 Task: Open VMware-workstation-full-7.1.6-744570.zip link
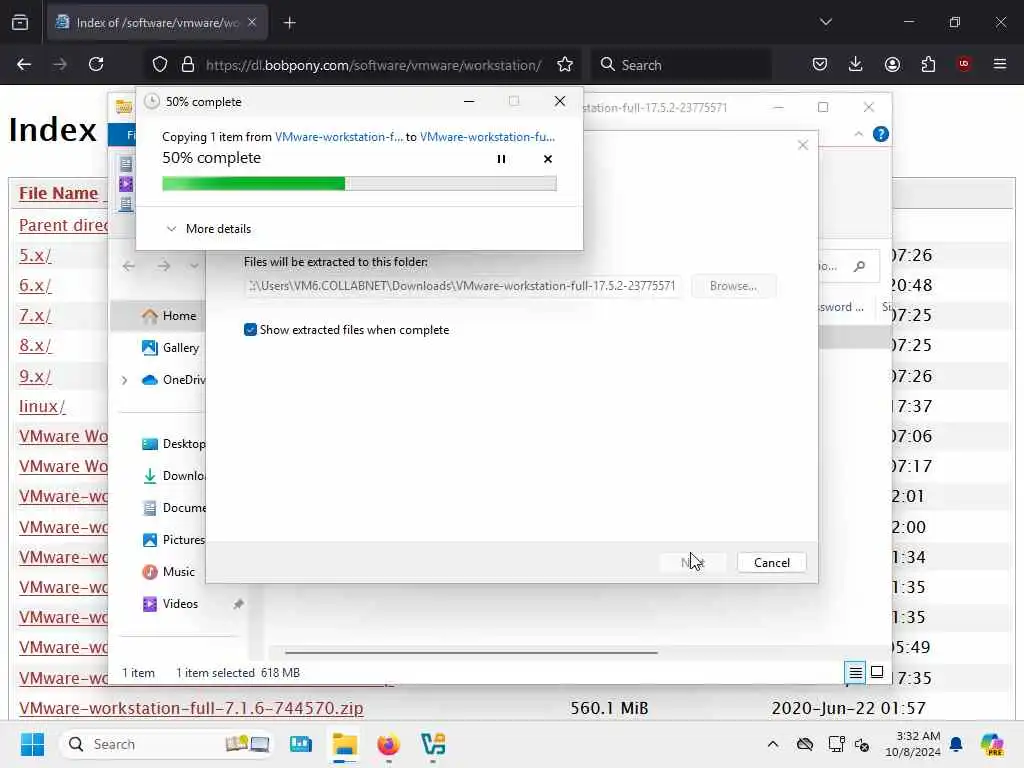click(191, 708)
